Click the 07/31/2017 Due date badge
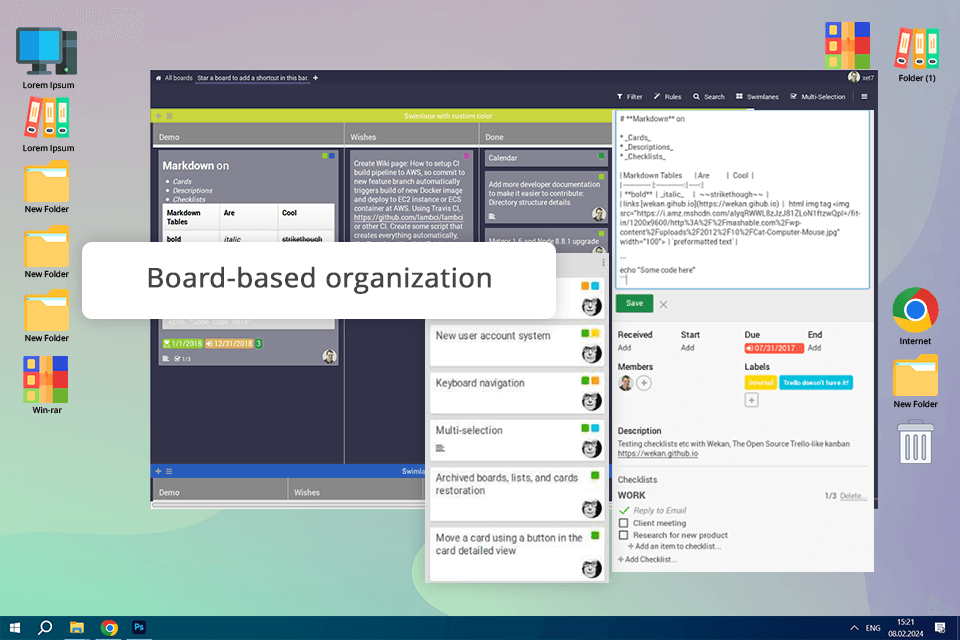Viewport: 960px width, 640px height. tap(773, 348)
